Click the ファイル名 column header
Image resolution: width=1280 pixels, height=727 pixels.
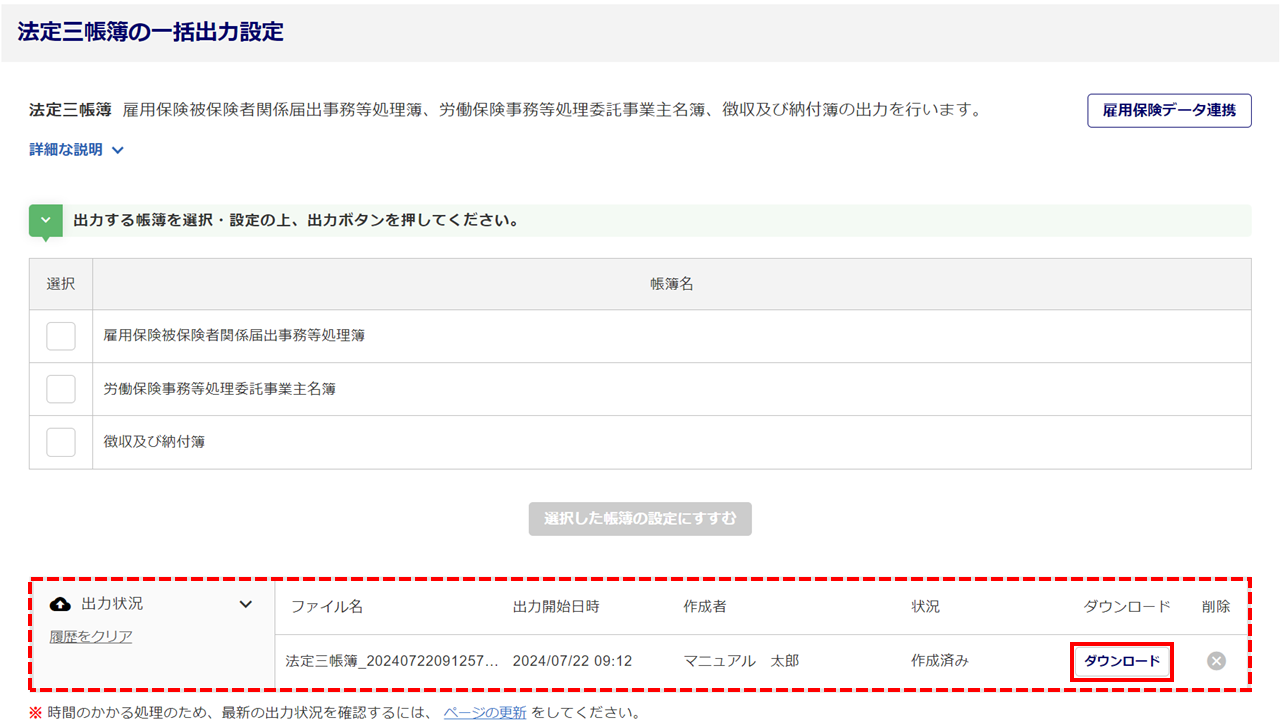(327, 607)
